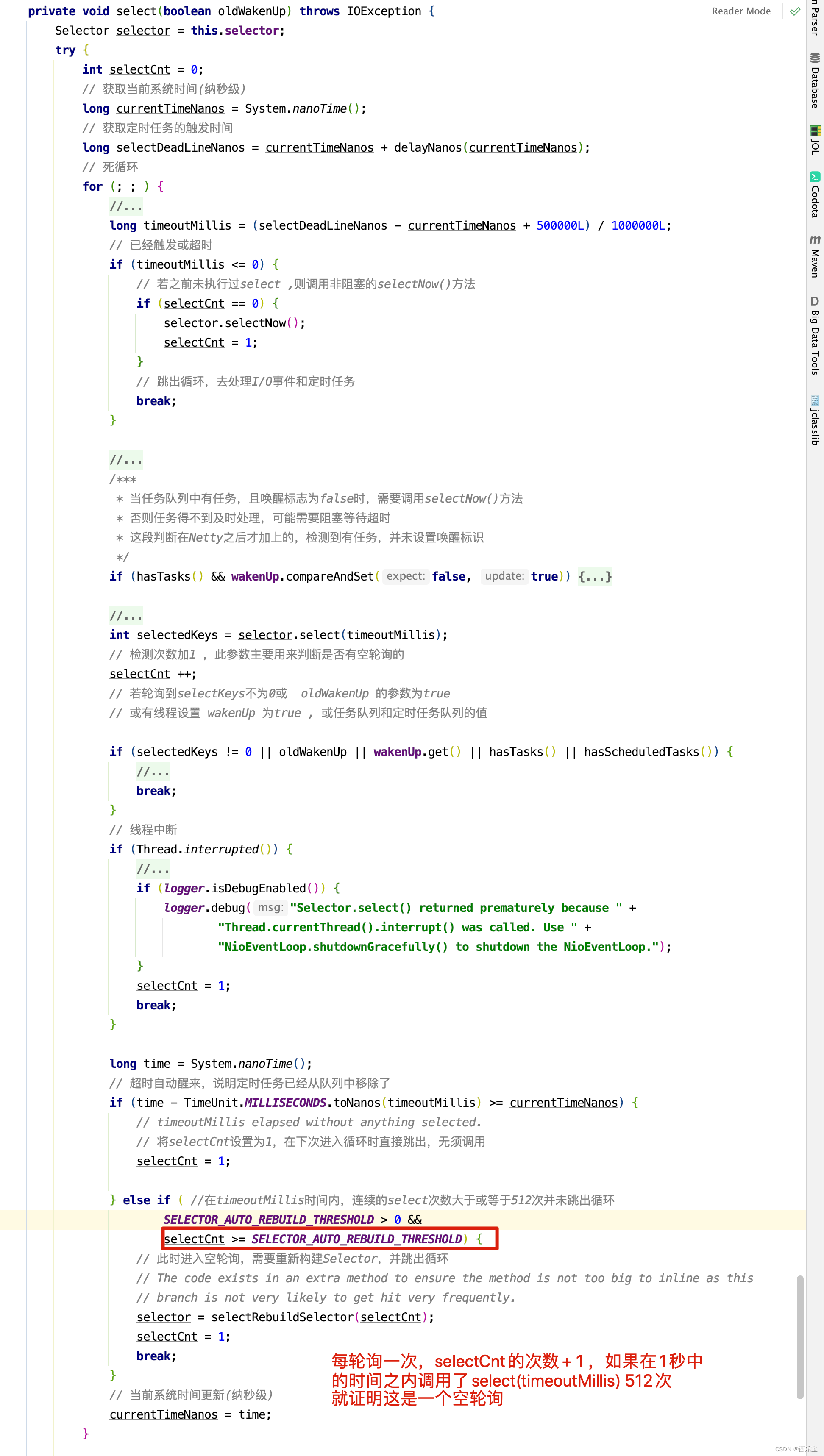
Task: Click the MILLISECONDS constant
Action: coord(285,1103)
